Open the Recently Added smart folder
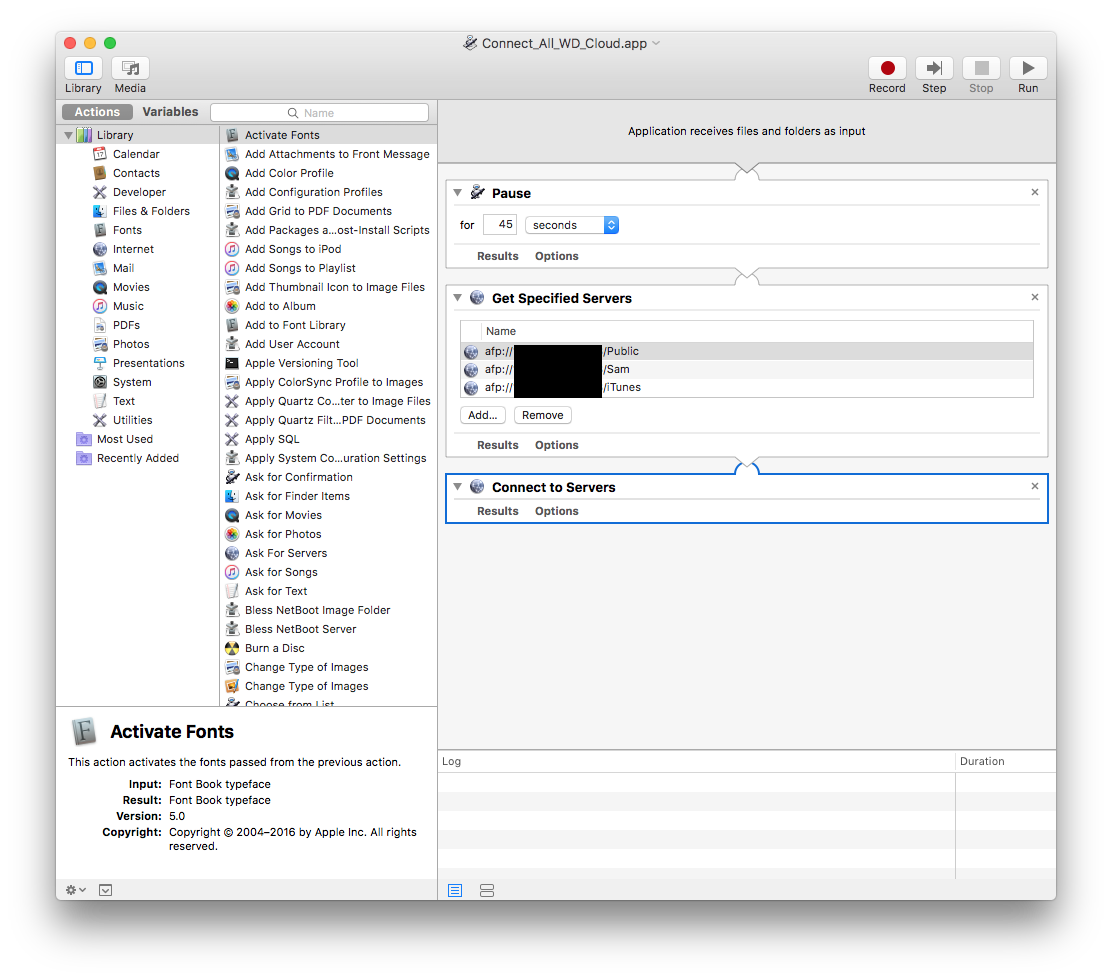 point(138,458)
